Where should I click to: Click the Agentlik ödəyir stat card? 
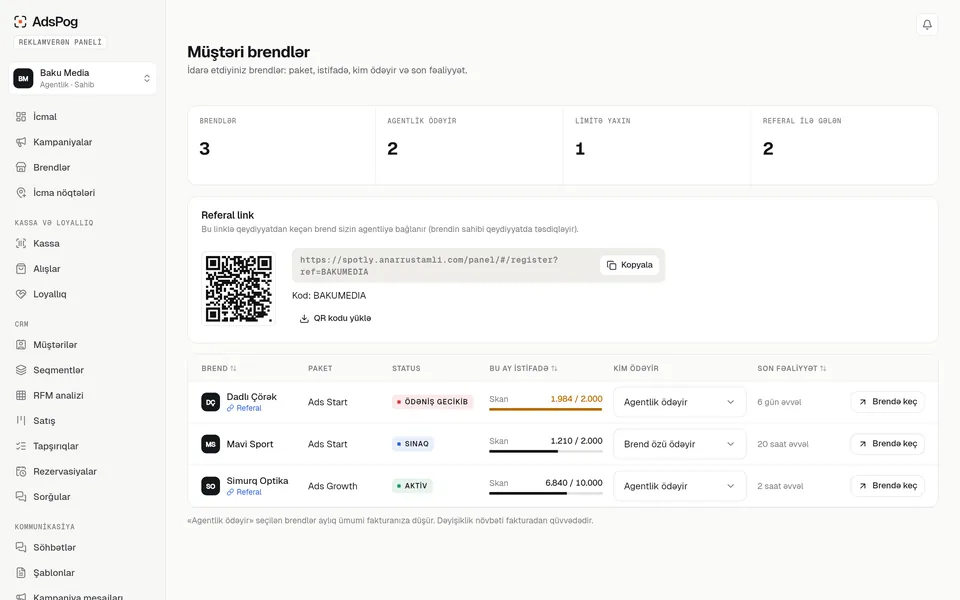tap(469, 145)
